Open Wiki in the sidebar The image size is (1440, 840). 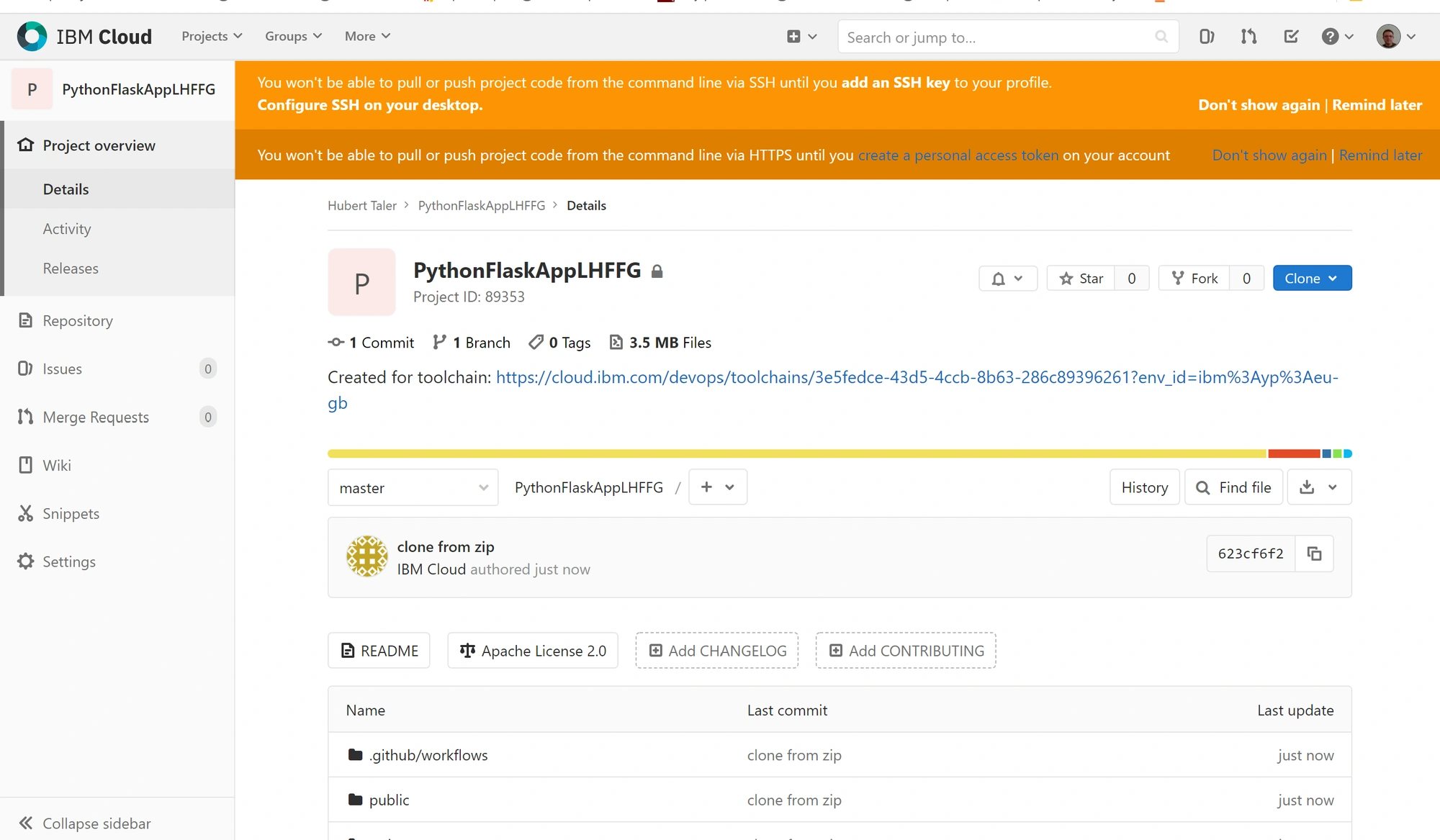click(x=57, y=466)
